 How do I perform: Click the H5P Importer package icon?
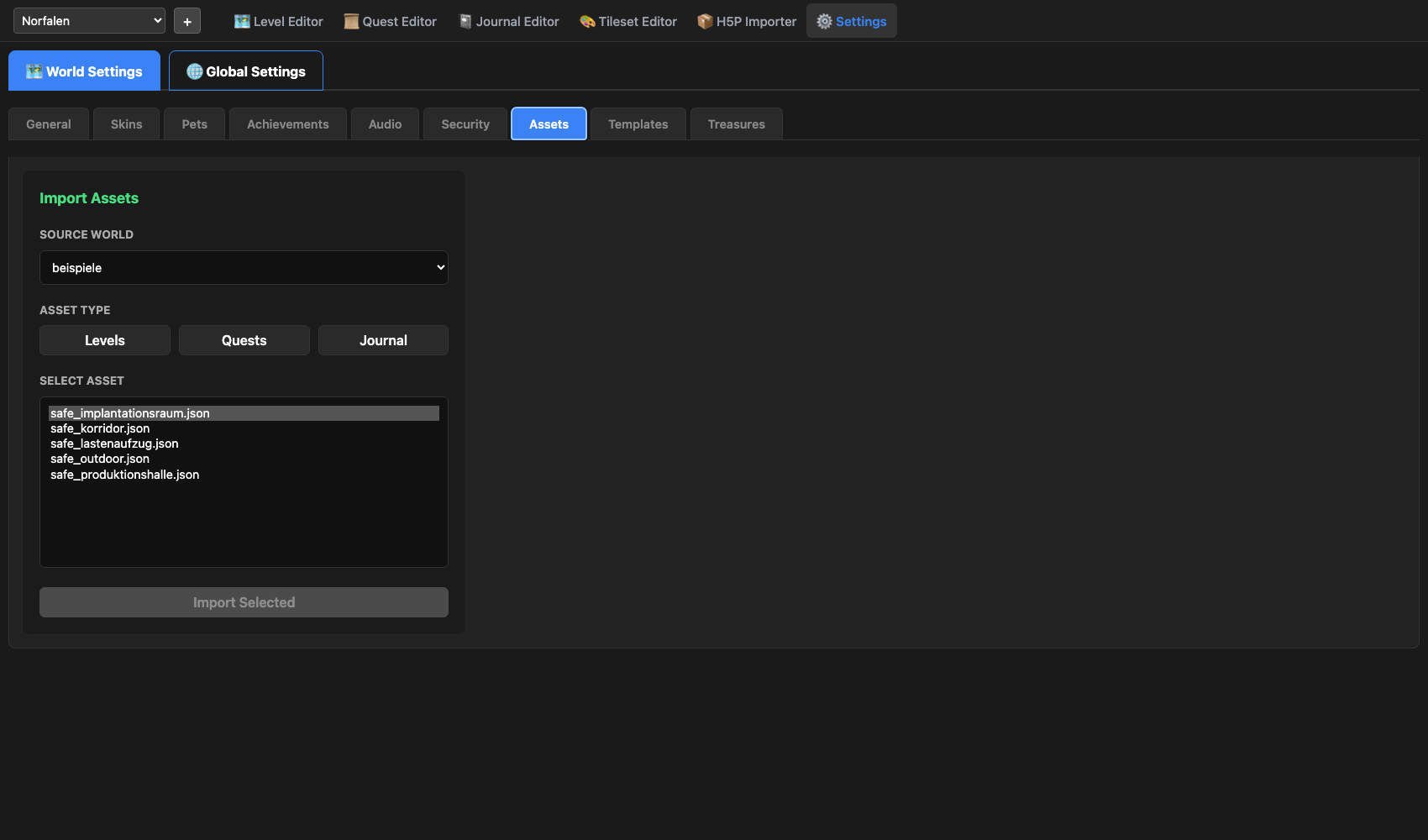pos(705,22)
